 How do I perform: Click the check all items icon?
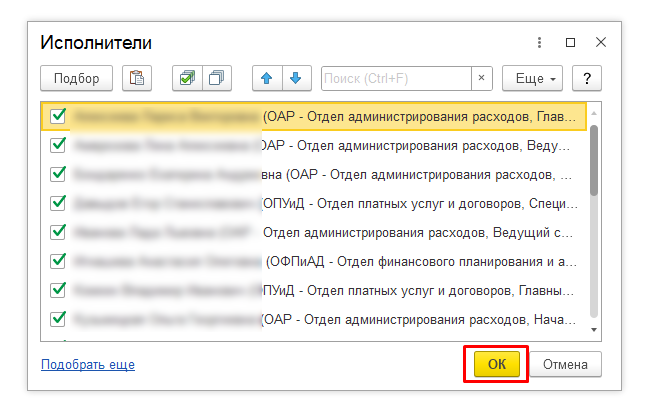(186, 78)
